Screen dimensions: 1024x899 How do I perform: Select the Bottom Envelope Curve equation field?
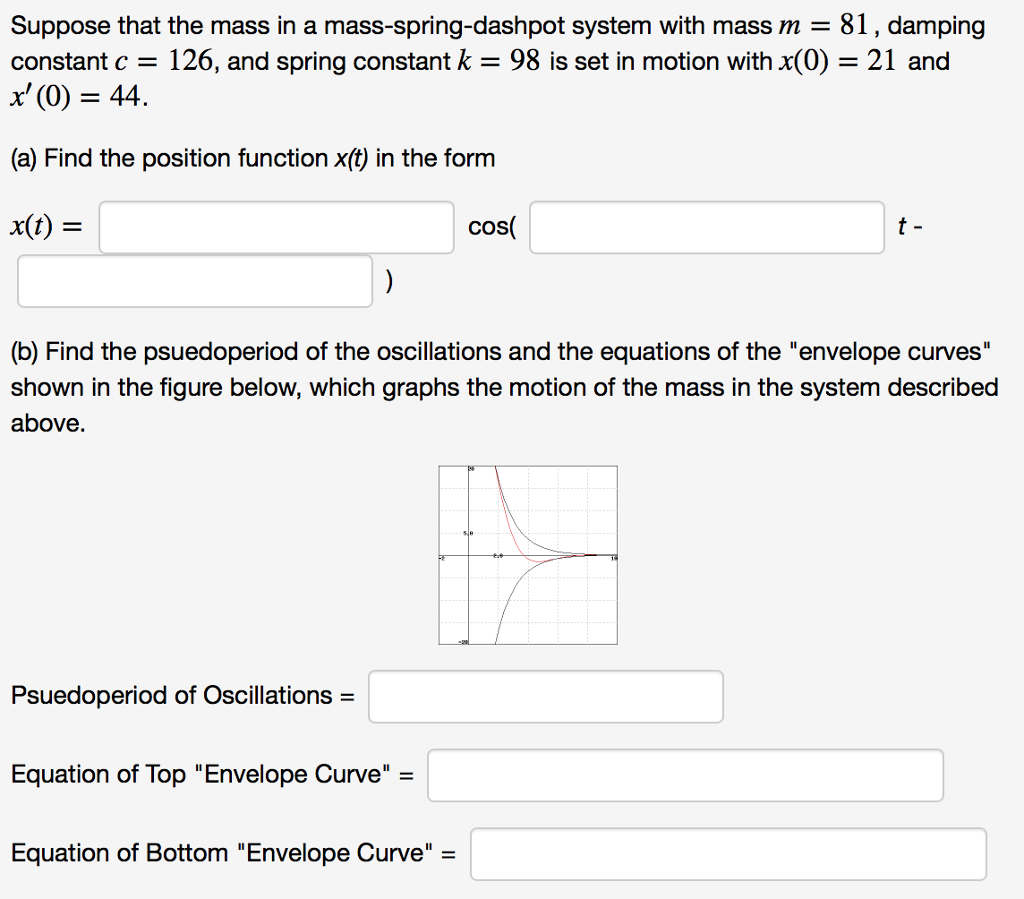(x=728, y=854)
